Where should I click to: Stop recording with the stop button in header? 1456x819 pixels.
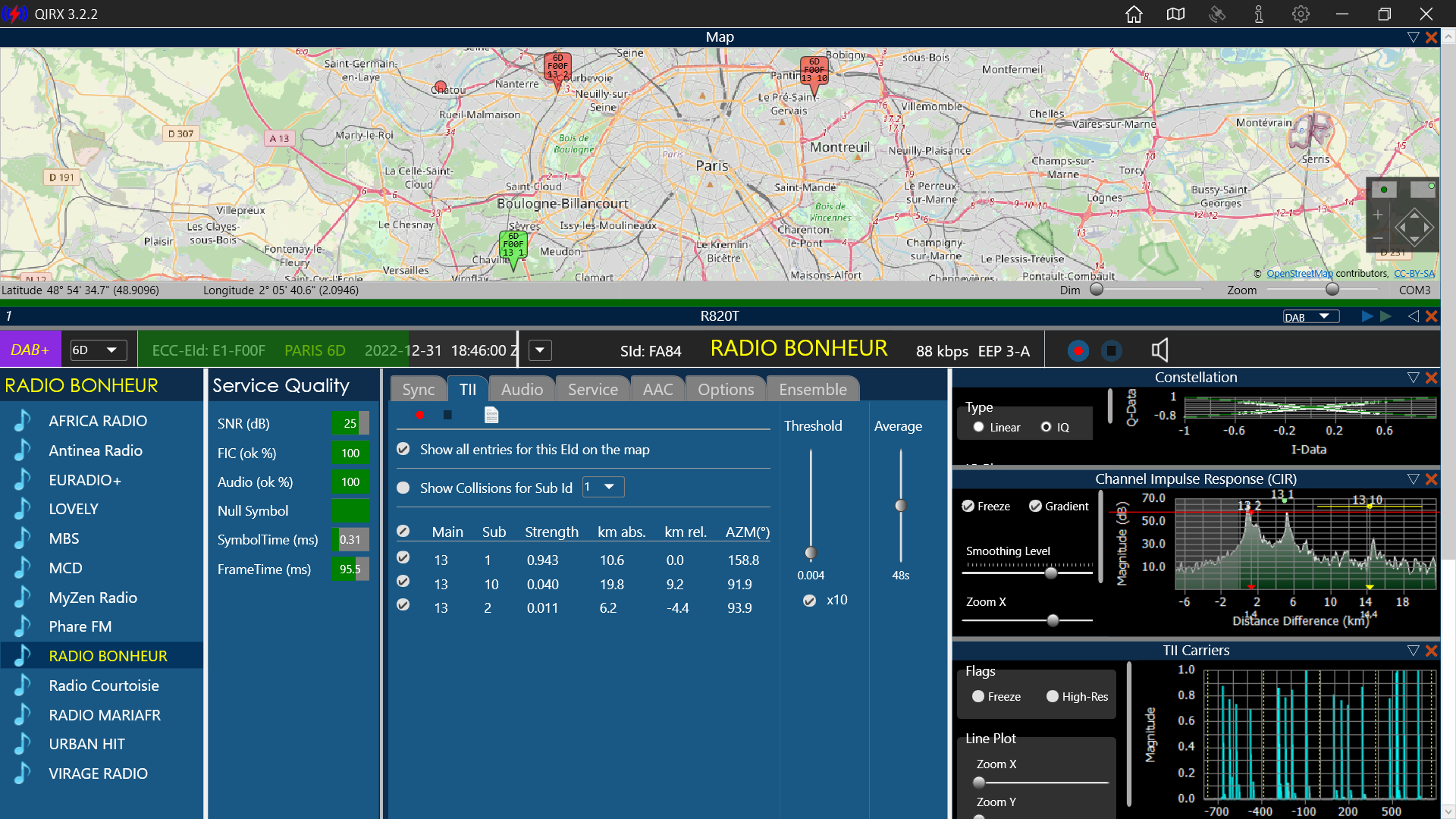pos(1111,350)
